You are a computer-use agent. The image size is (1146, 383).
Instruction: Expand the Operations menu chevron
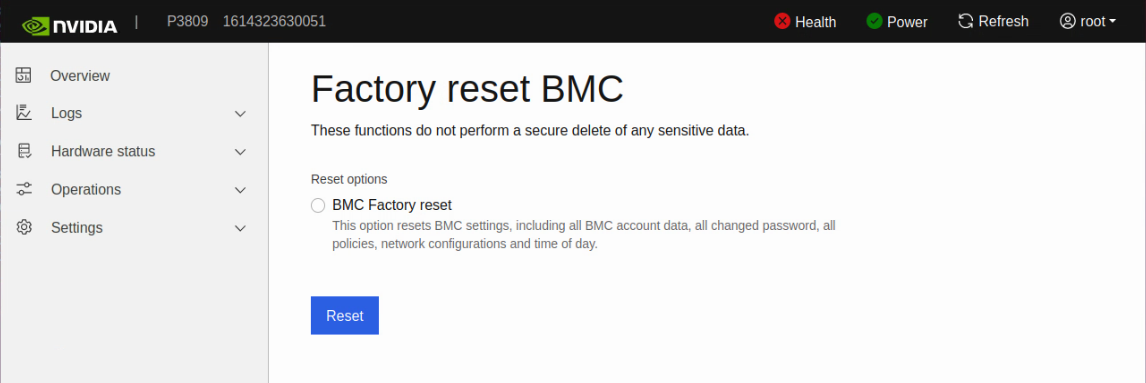coord(240,190)
